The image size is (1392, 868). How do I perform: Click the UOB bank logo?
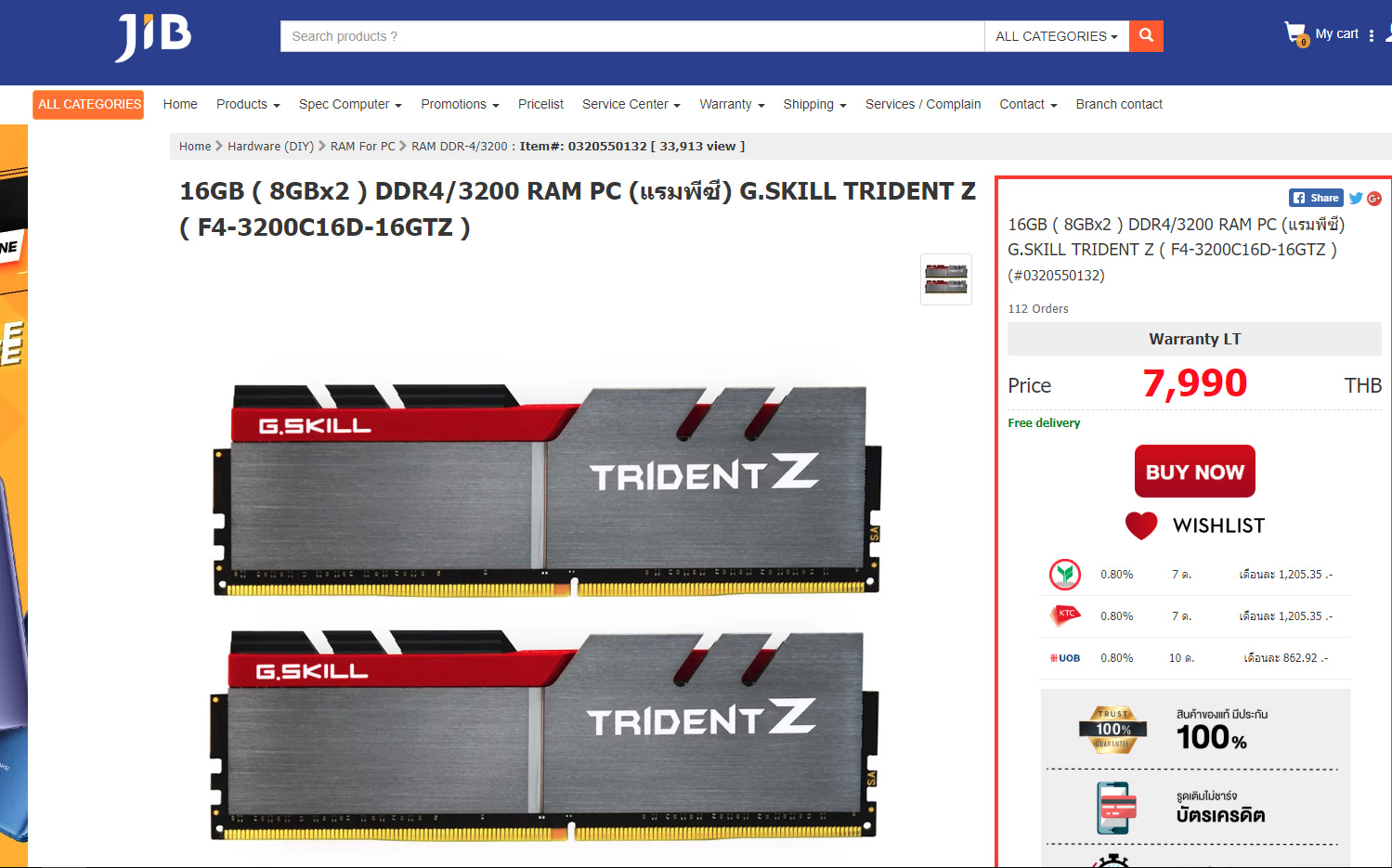point(1065,658)
